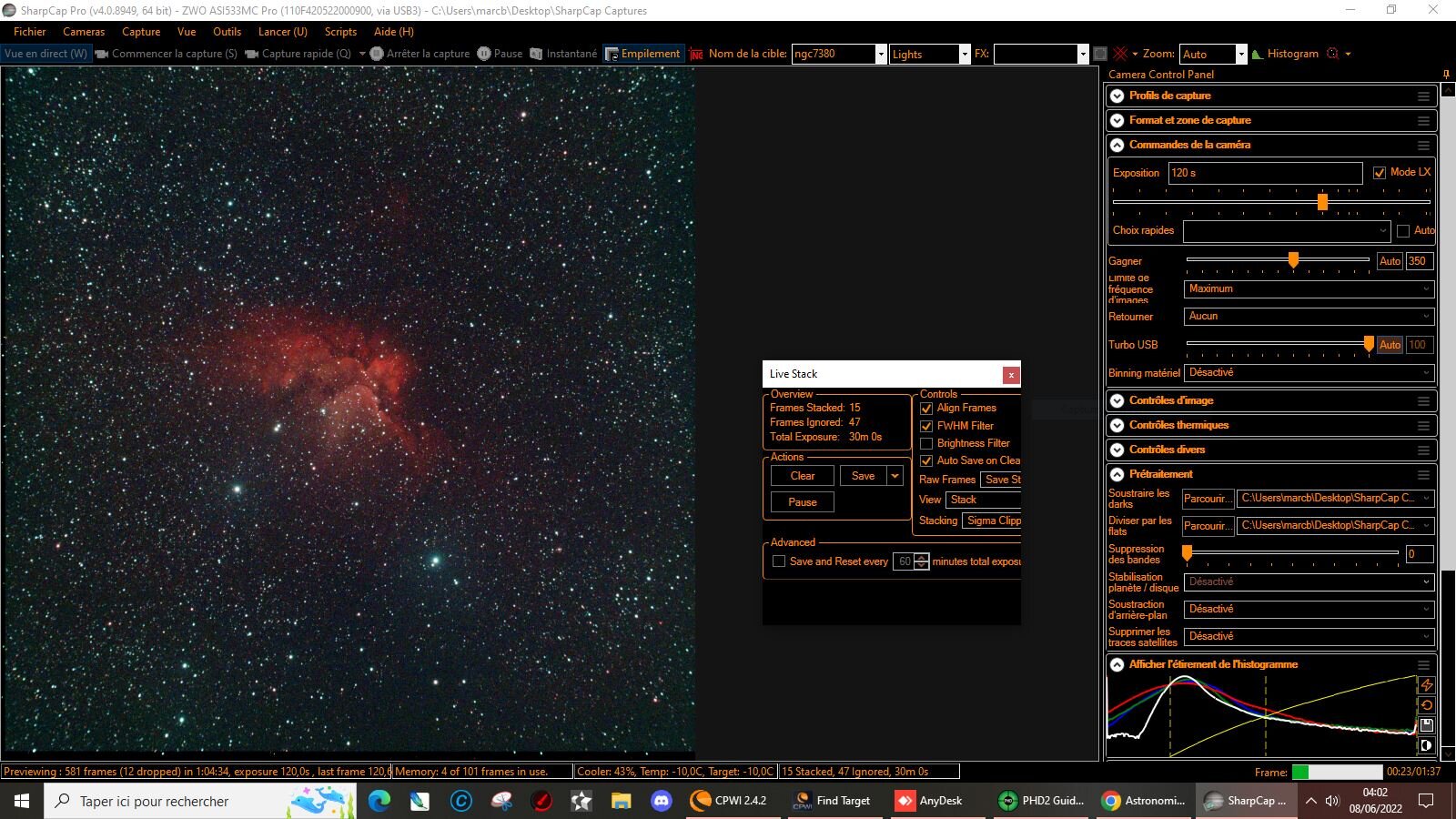Expand the Profils de capture section
This screenshot has height=819, width=1456.
coord(1117,96)
